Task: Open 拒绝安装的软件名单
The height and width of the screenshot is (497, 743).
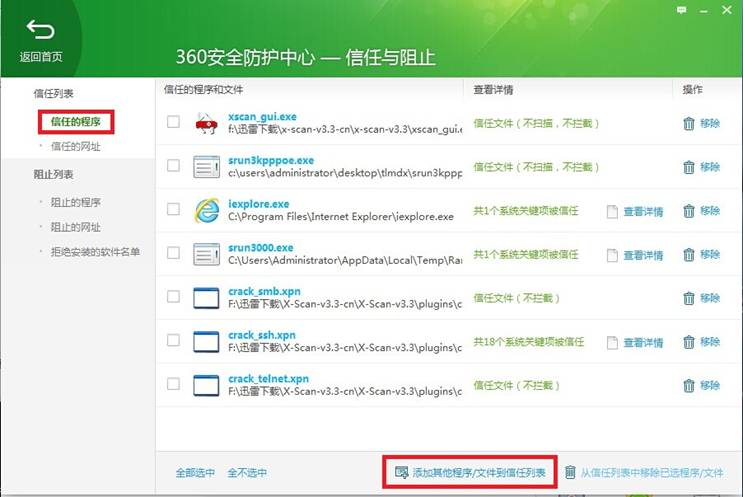Action: 95,252
